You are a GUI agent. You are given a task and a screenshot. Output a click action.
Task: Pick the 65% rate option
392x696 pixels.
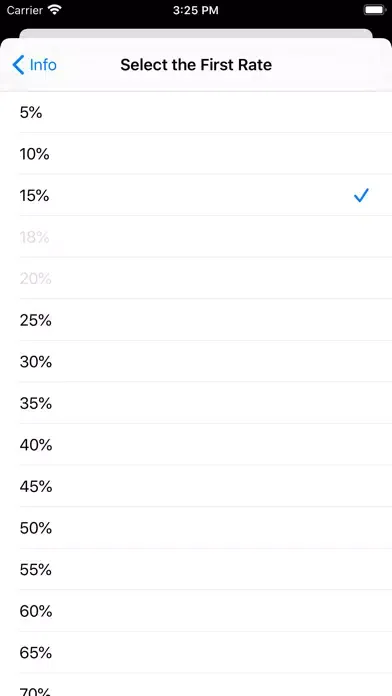(x=196, y=652)
